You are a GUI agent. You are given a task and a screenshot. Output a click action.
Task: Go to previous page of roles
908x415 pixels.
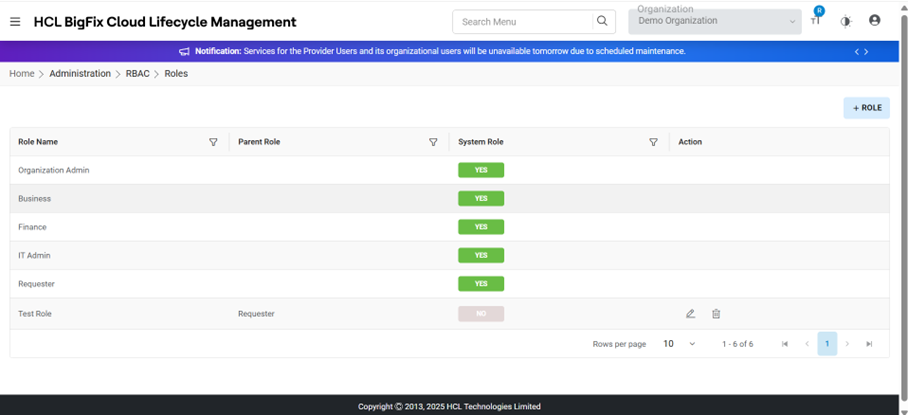807,344
